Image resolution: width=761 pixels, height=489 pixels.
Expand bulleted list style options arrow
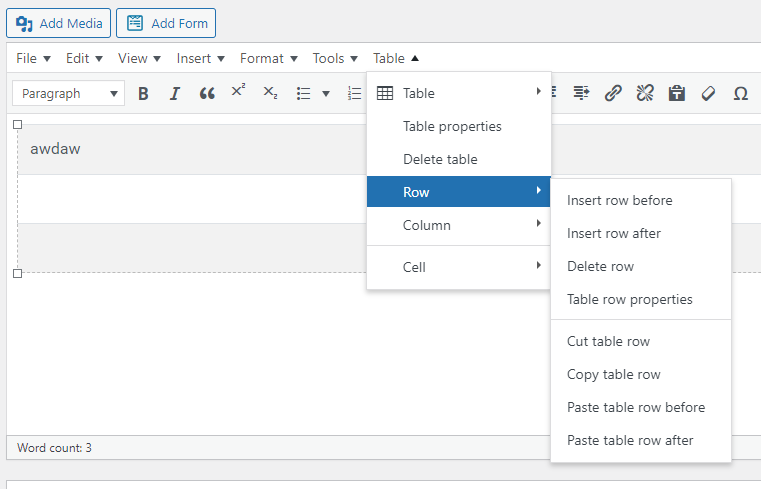tap(326, 94)
